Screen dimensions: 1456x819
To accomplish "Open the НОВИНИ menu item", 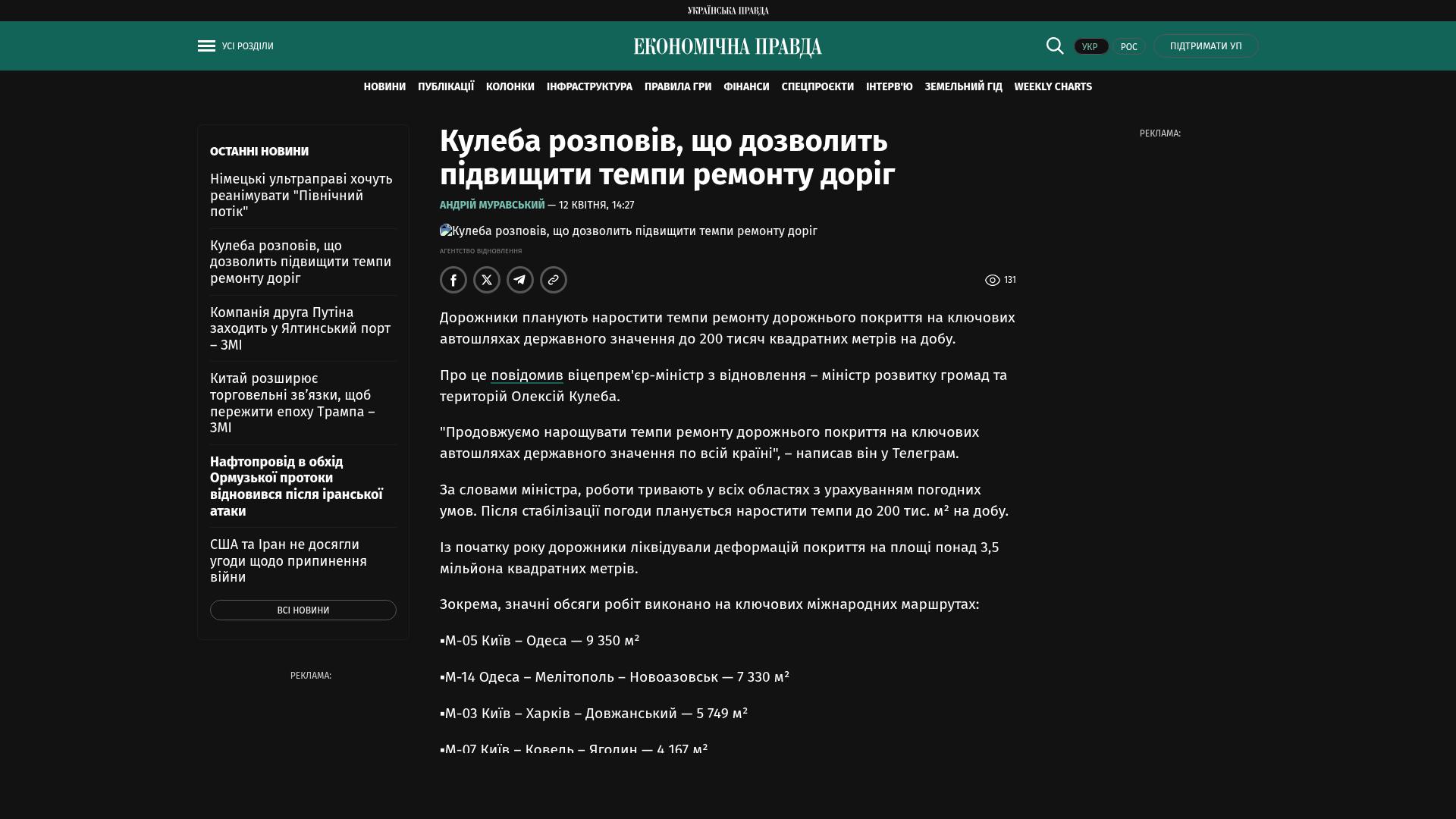I will click(x=384, y=87).
